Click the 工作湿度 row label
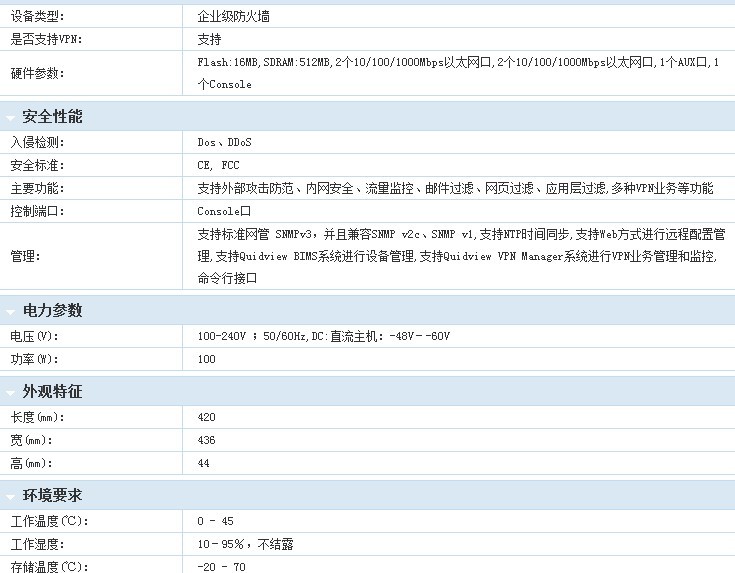 tap(36, 544)
